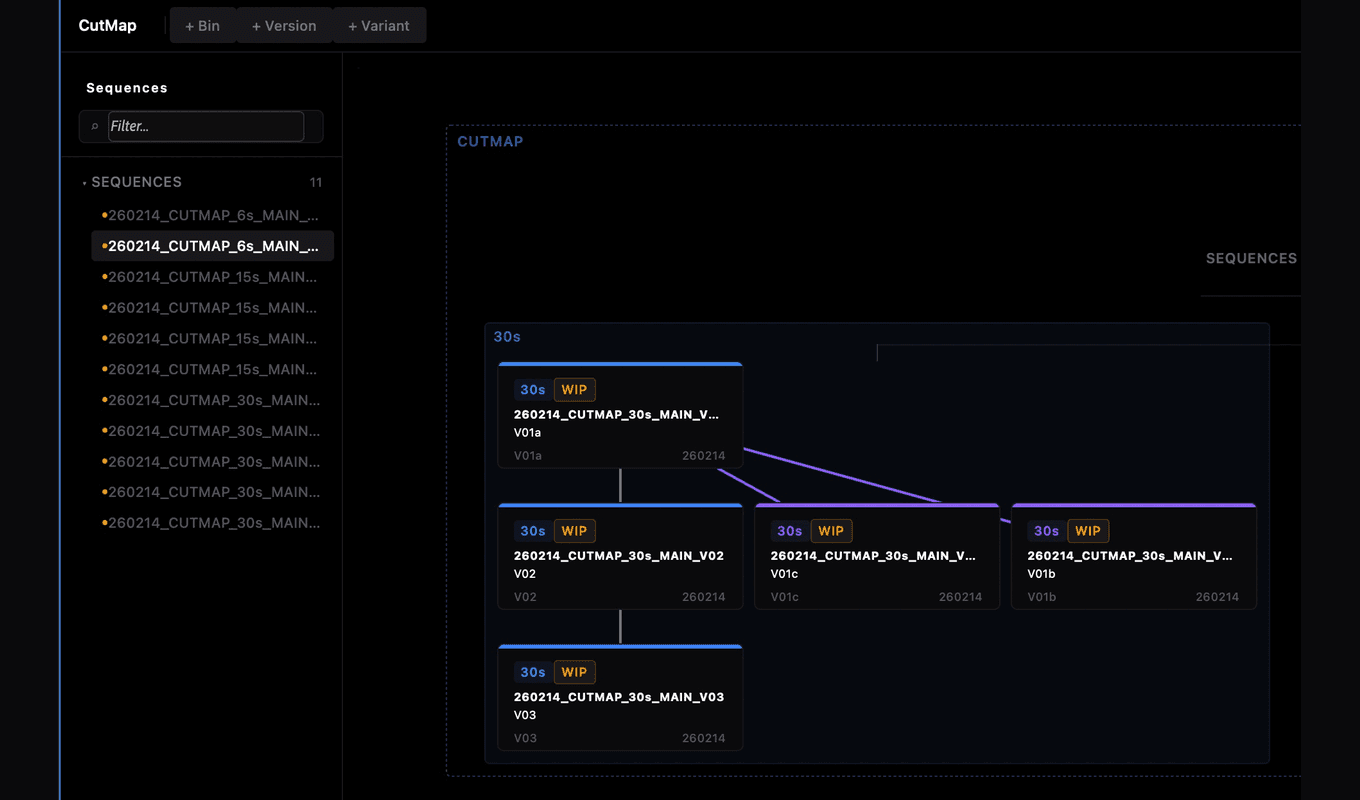Select the last 30s MAIN sequence in the list
This screenshot has width=1360, height=800.
tap(212, 523)
